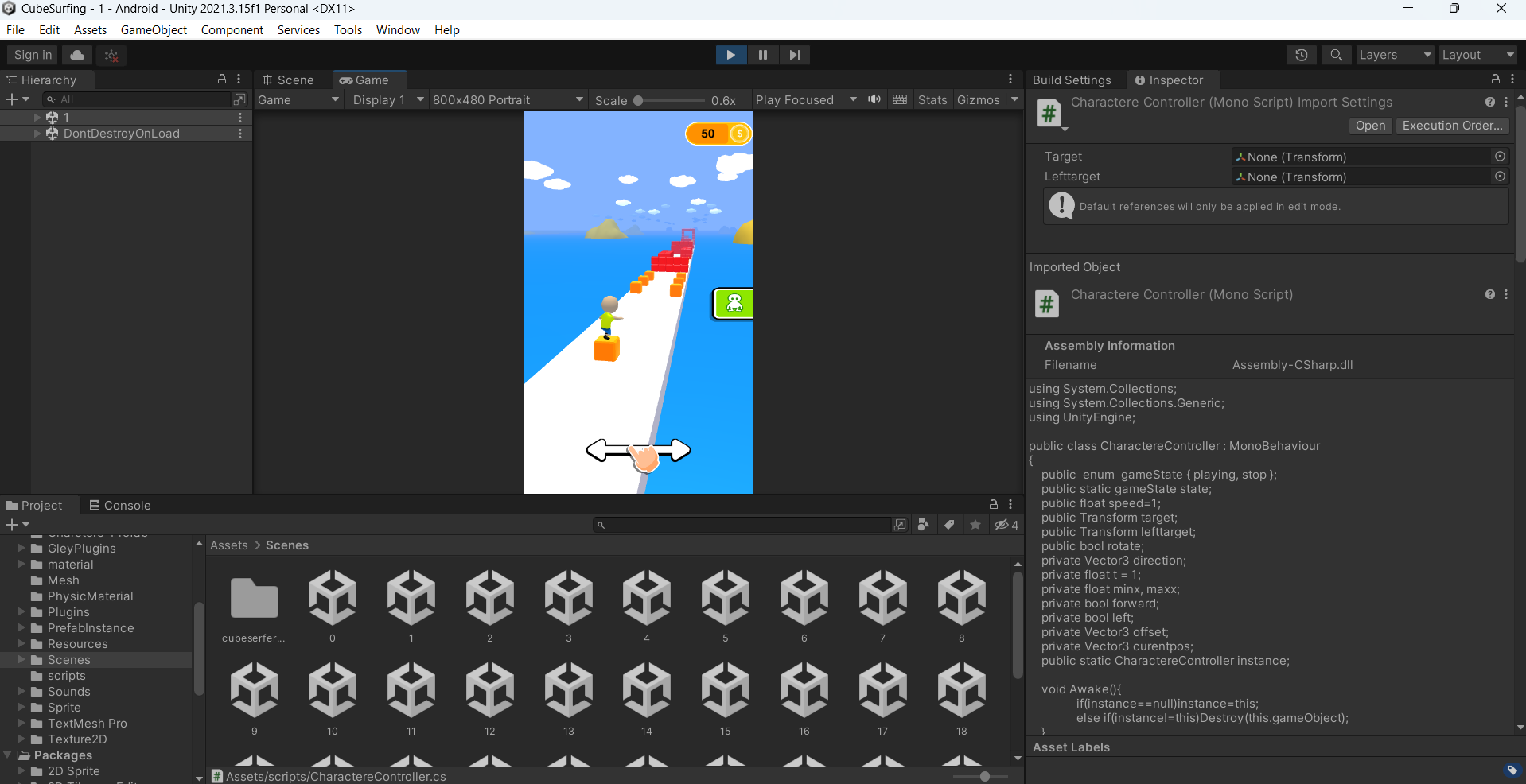The height and width of the screenshot is (784, 1526).
Task: Open cloud services icon
Action: 77,55
